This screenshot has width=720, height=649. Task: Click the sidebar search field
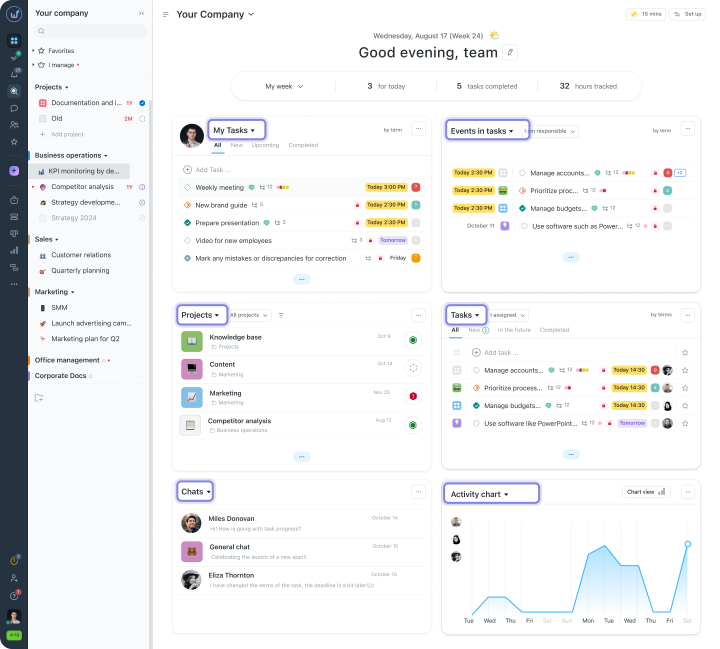pos(90,31)
